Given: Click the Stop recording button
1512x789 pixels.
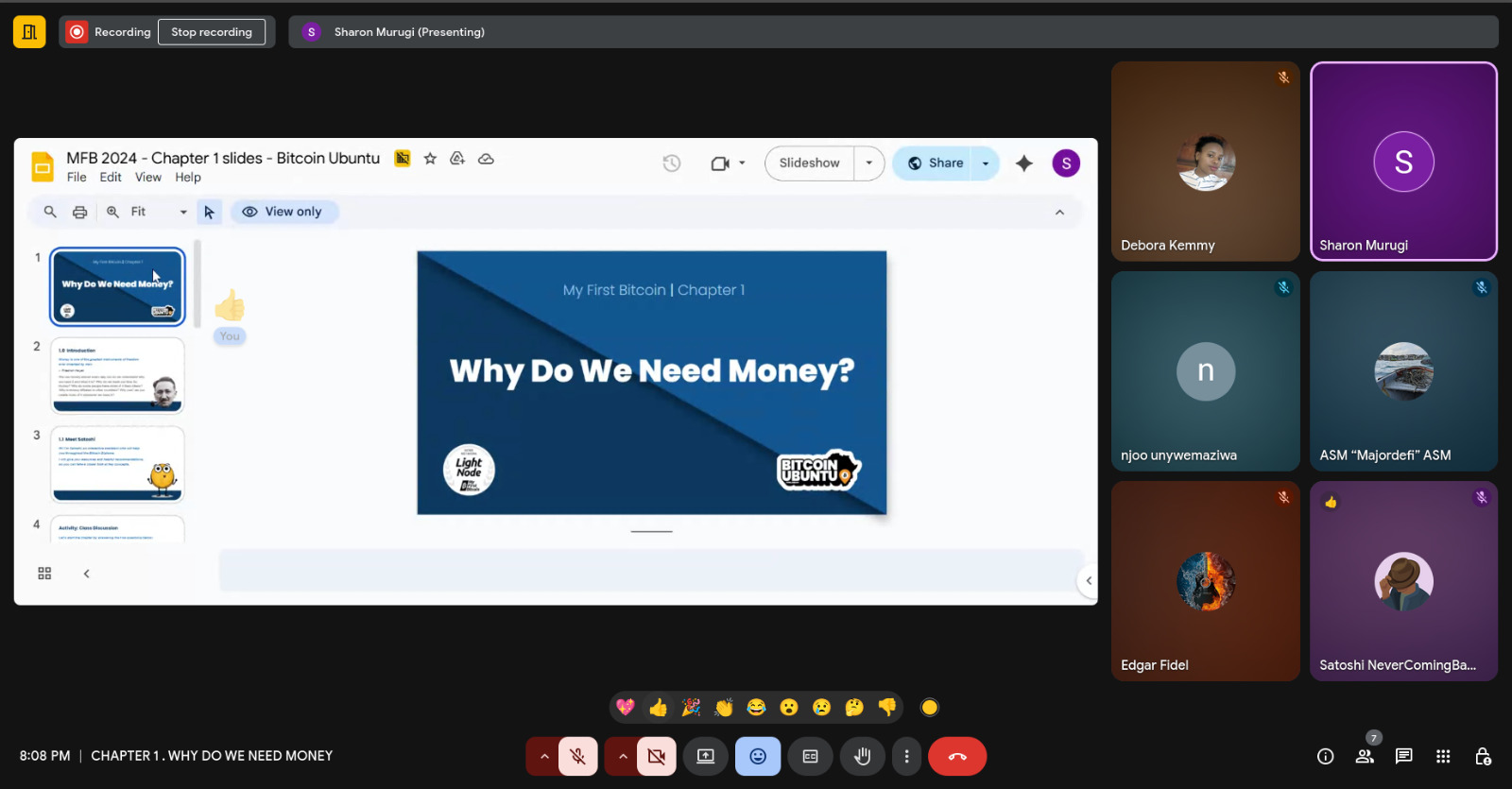Looking at the screenshot, I should (212, 32).
